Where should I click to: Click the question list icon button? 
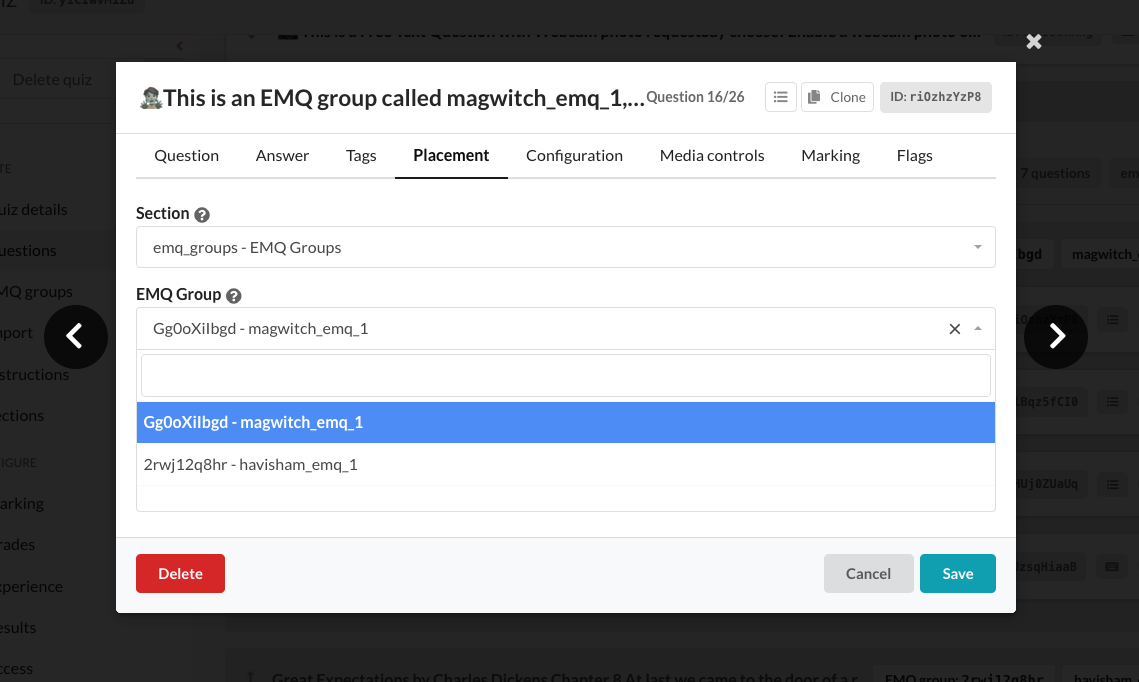pyautogui.click(x=780, y=97)
